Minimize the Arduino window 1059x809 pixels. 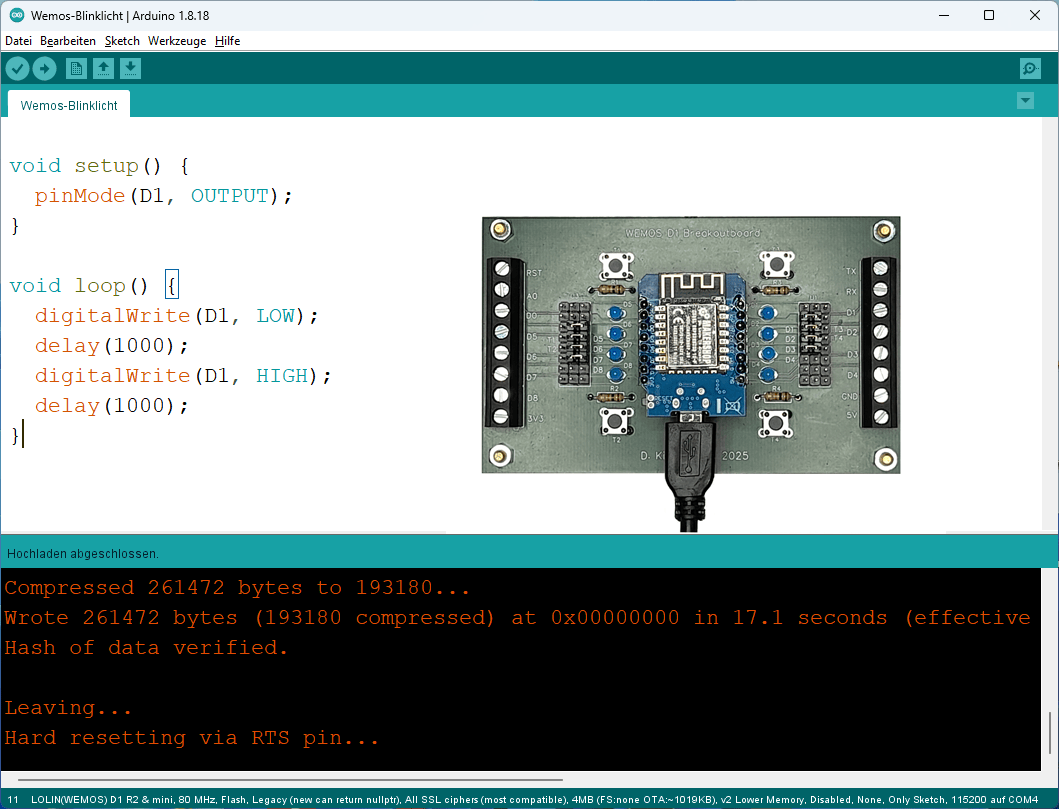click(x=944, y=15)
